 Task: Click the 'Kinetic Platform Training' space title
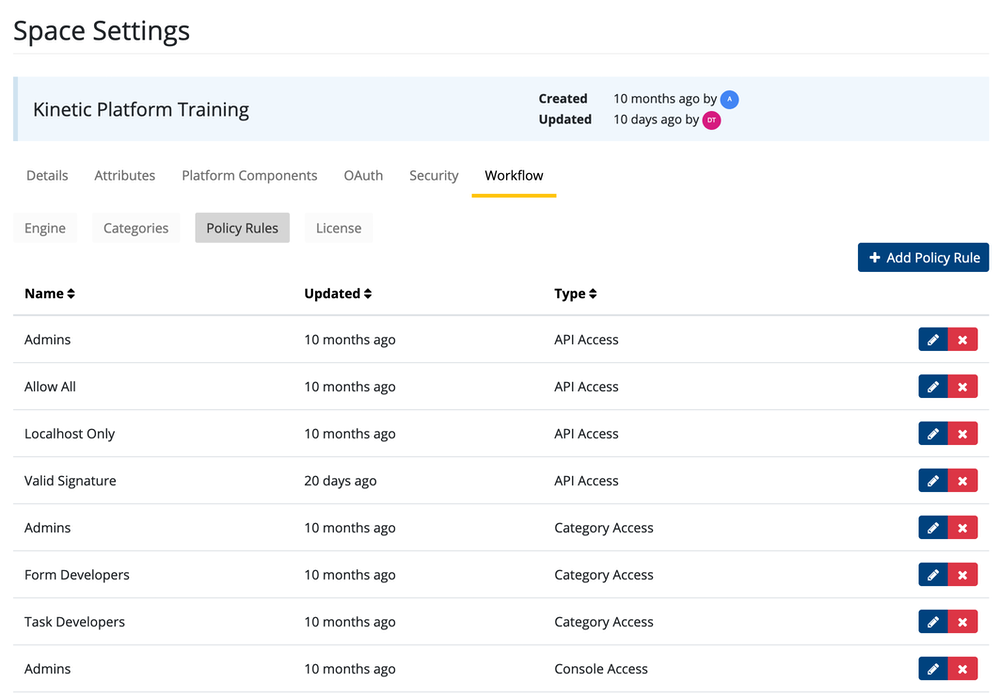click(141, 110)
